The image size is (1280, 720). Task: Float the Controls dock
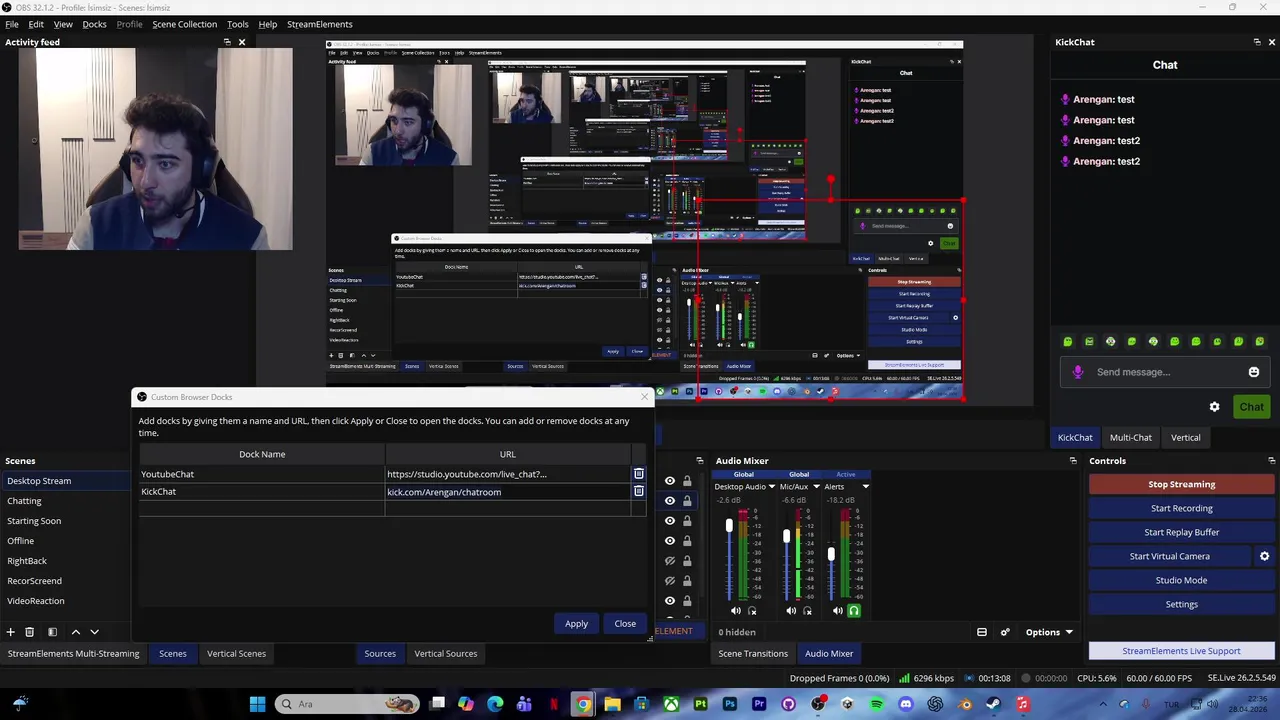pos(1271,461)
